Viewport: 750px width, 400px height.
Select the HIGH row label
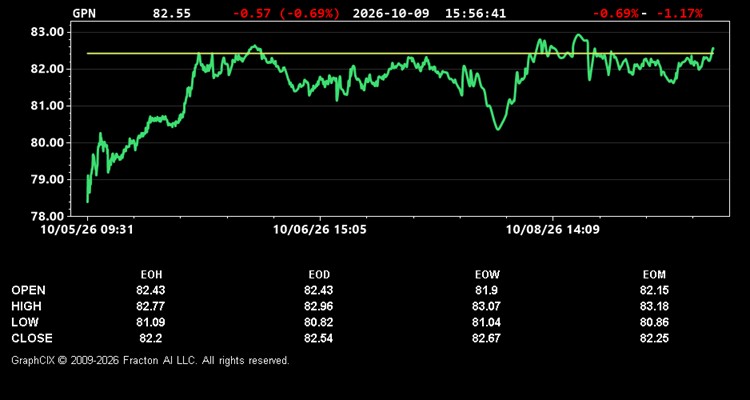(x=26, y=306)
